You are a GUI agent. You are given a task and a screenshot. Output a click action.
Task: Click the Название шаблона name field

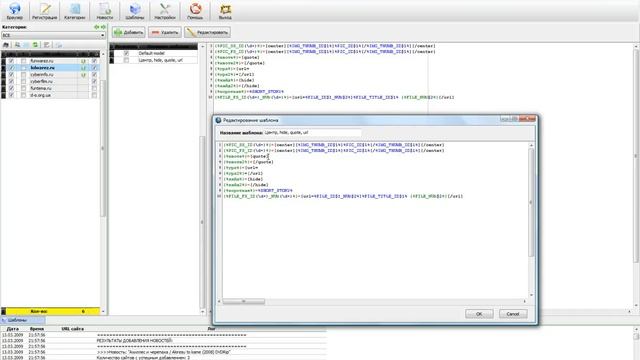coord(312,133)
